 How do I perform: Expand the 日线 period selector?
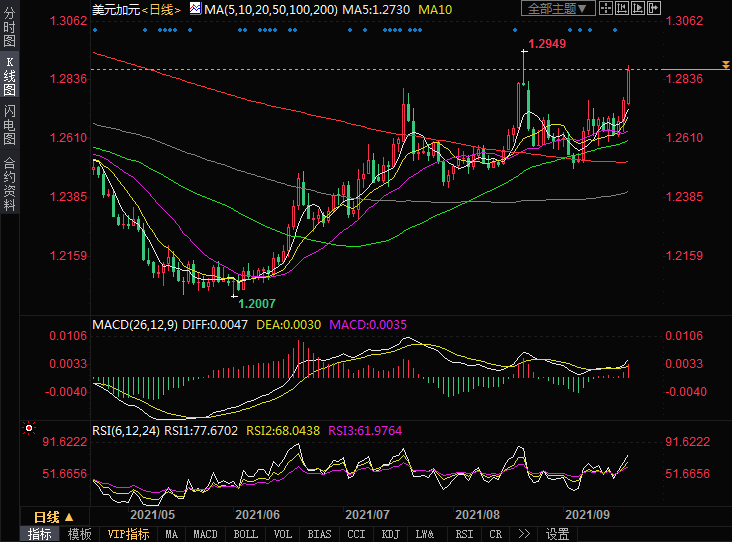tap(52, 517)
